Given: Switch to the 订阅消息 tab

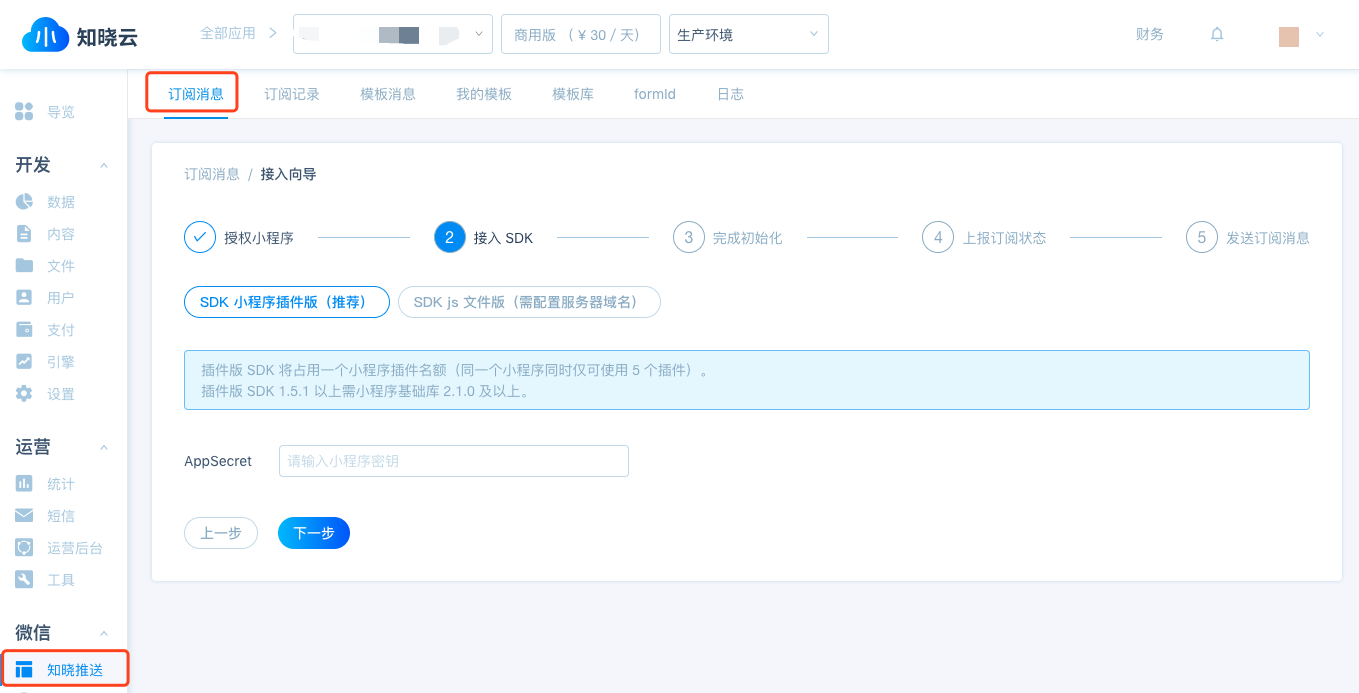Looking at the screenshot, I should point(196,94).
